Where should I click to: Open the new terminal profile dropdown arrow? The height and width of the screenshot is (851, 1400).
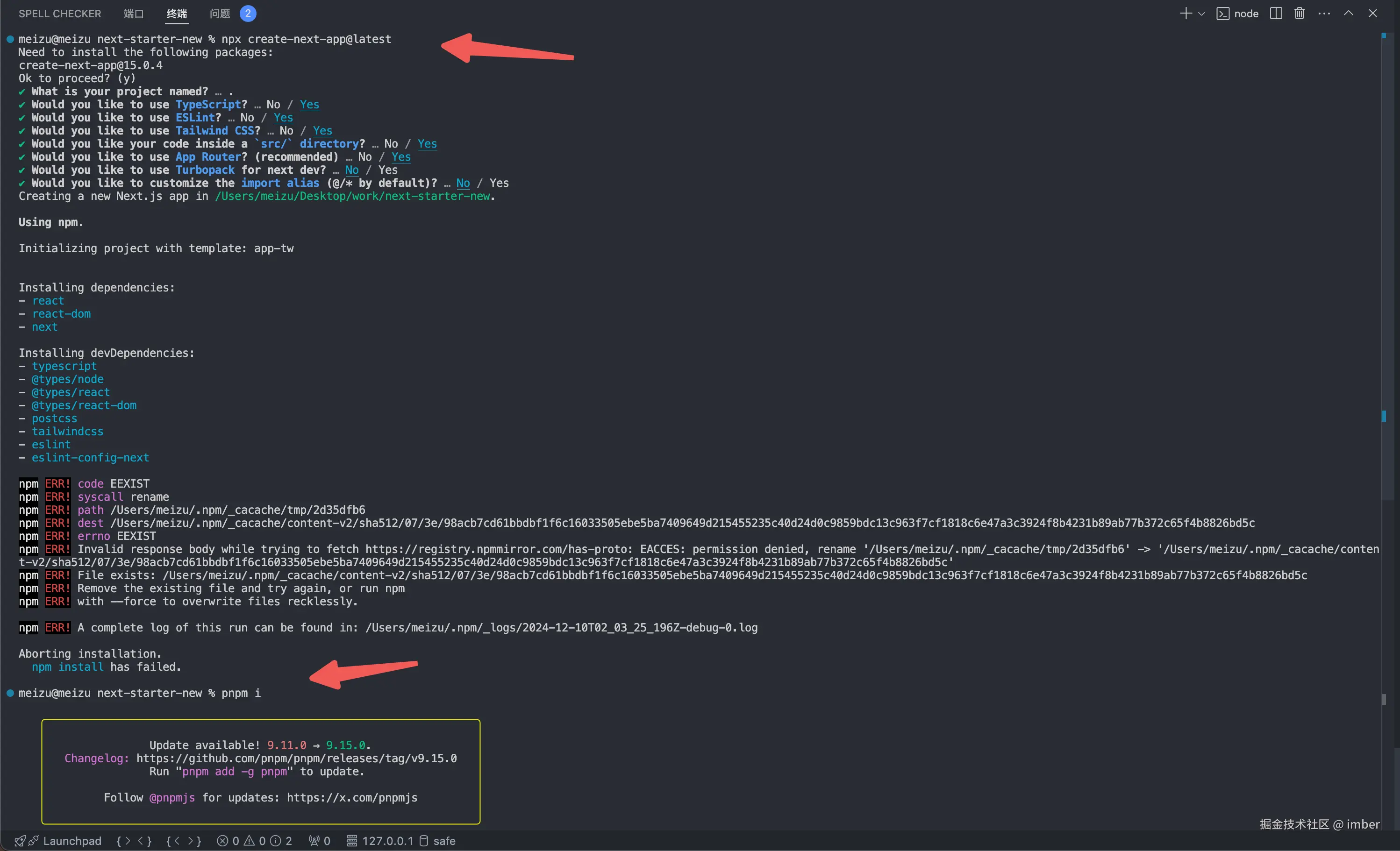pos(1201,14)
